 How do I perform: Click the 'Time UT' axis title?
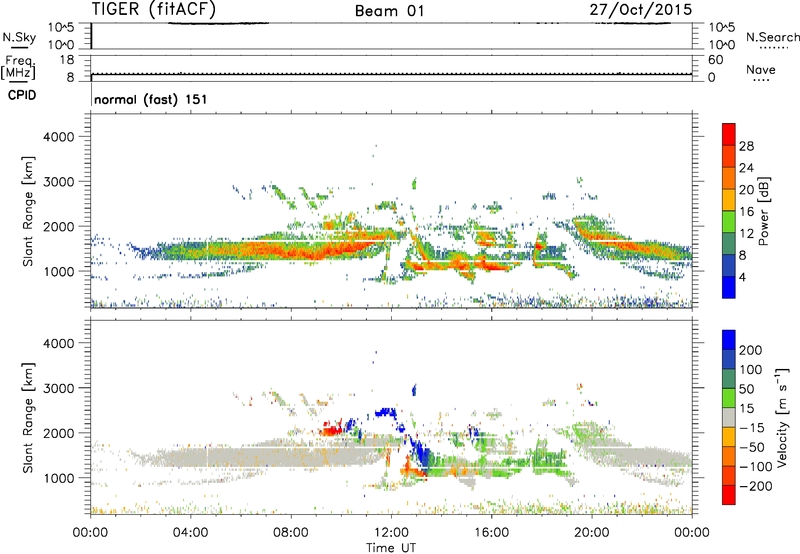[x=391, y=548]
